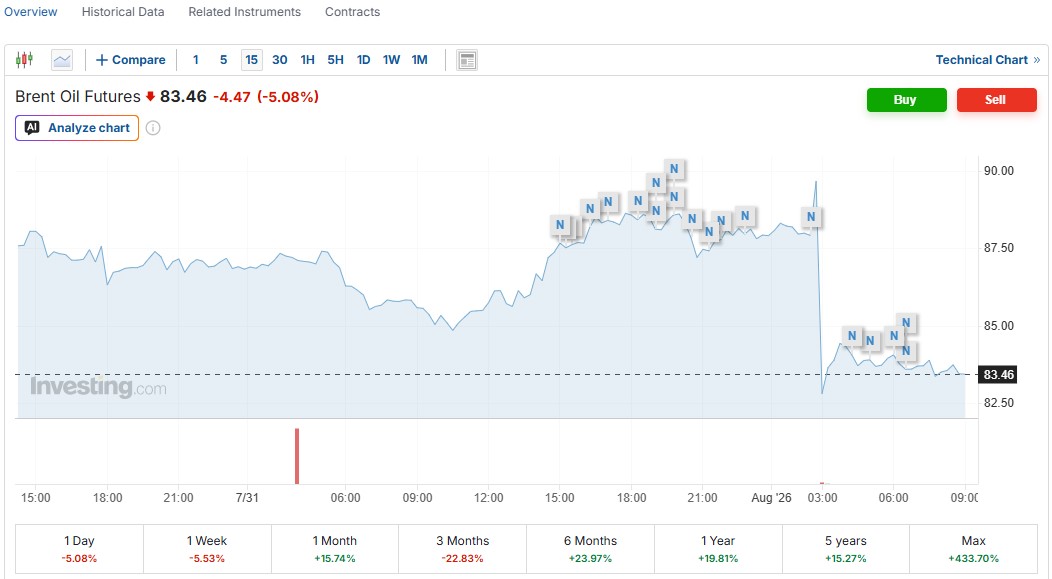Click the Aug '26 date label on axis

click(771, 498)
